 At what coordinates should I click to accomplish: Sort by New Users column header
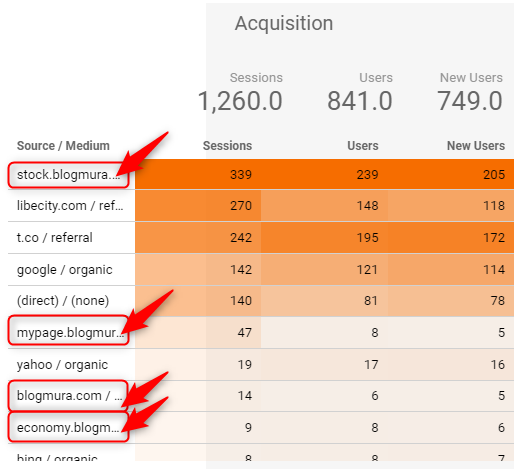click(476, 146)
